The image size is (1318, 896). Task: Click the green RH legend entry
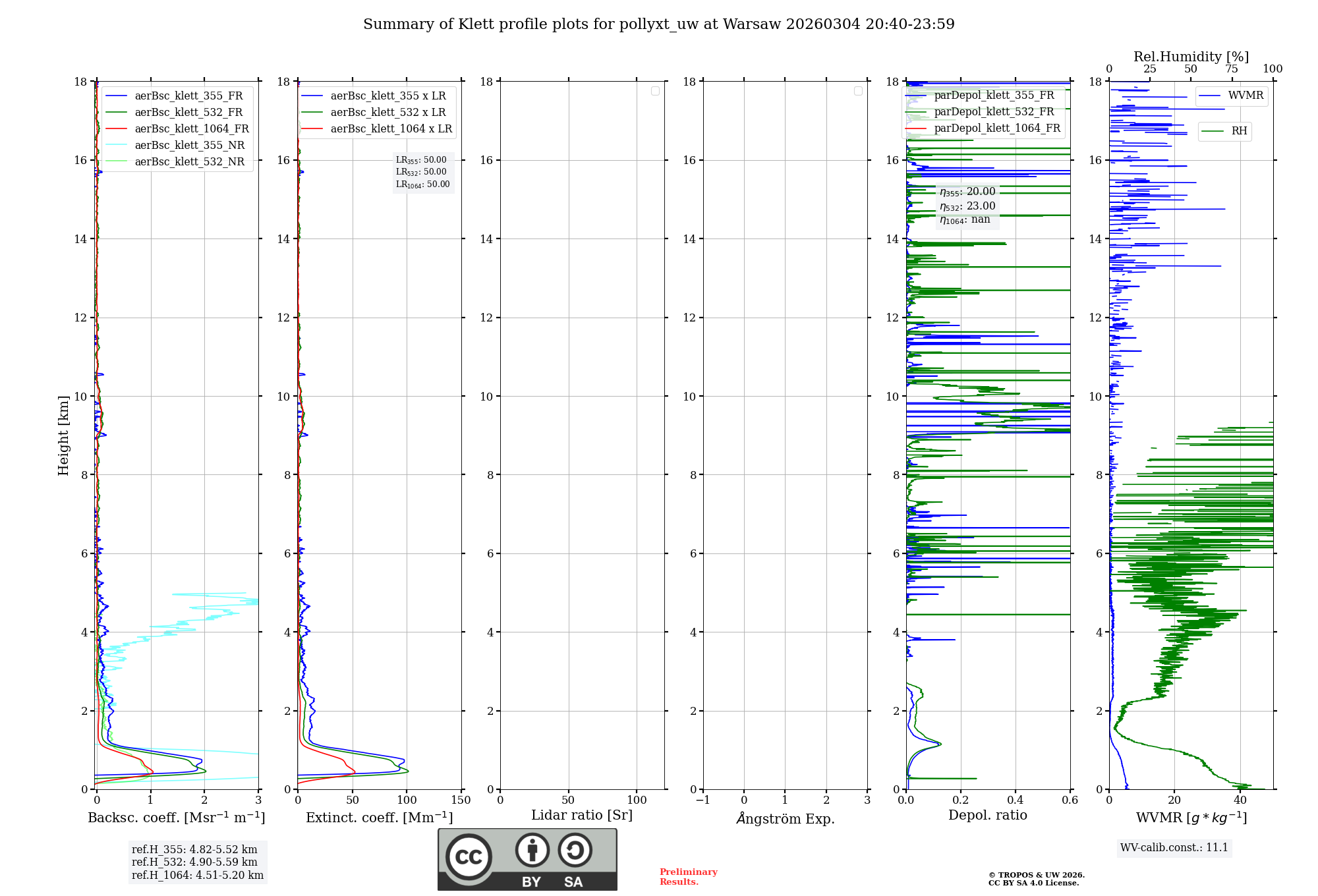1238,131
